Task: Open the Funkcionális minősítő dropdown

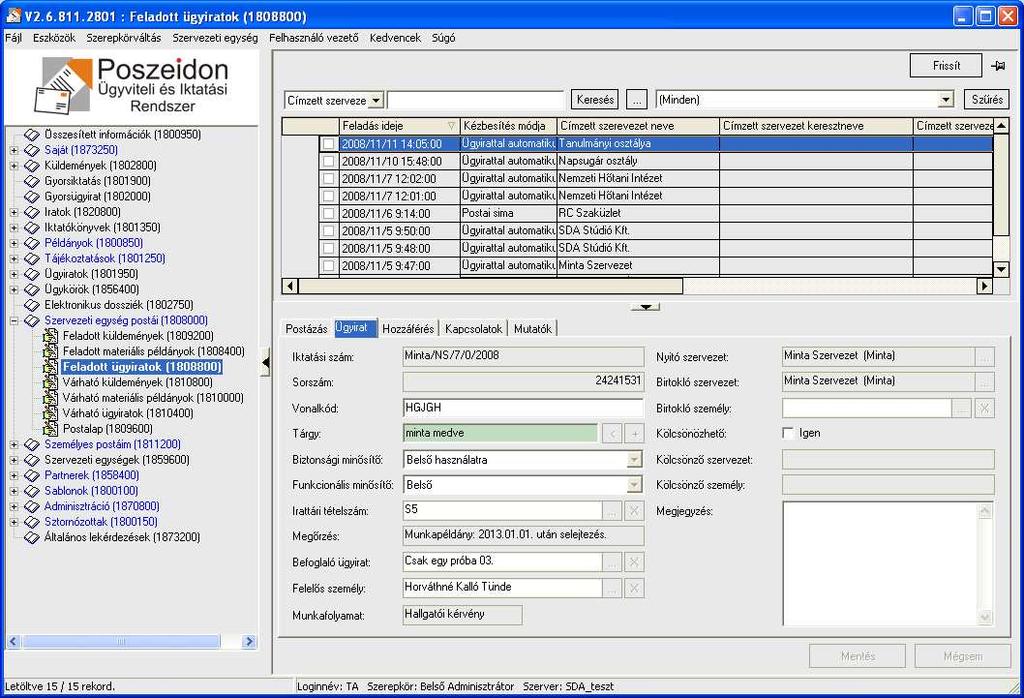Action: tap(634, 485)
